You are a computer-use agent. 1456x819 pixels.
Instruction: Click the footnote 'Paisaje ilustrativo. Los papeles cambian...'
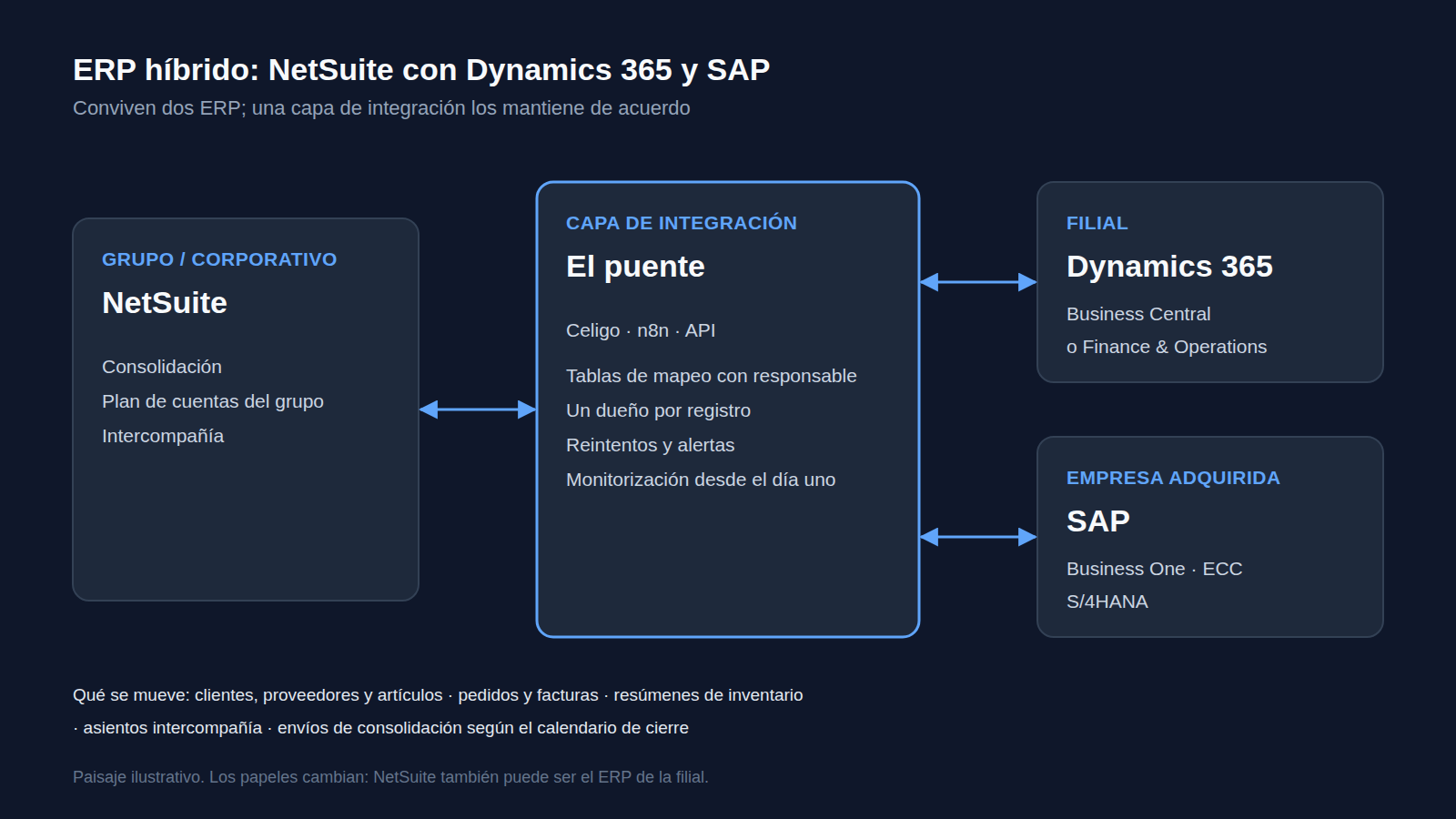(x=390, y=777)
